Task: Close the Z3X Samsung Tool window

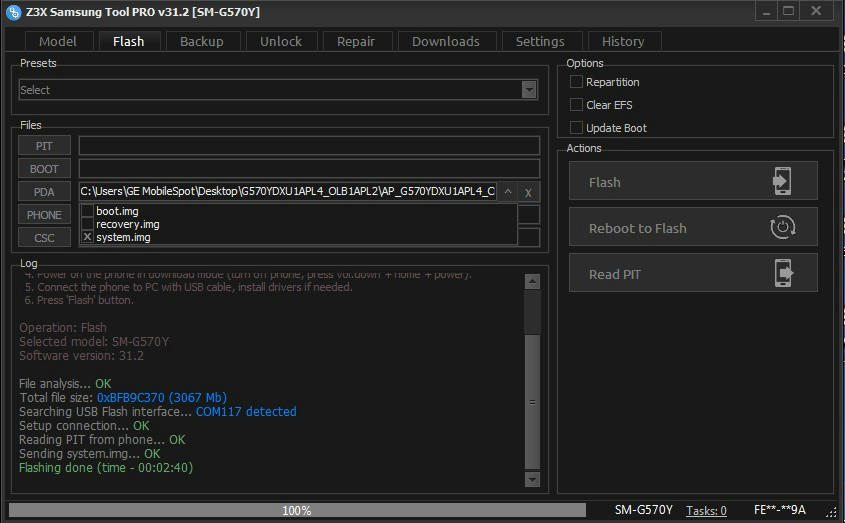Action: [816, 11]
